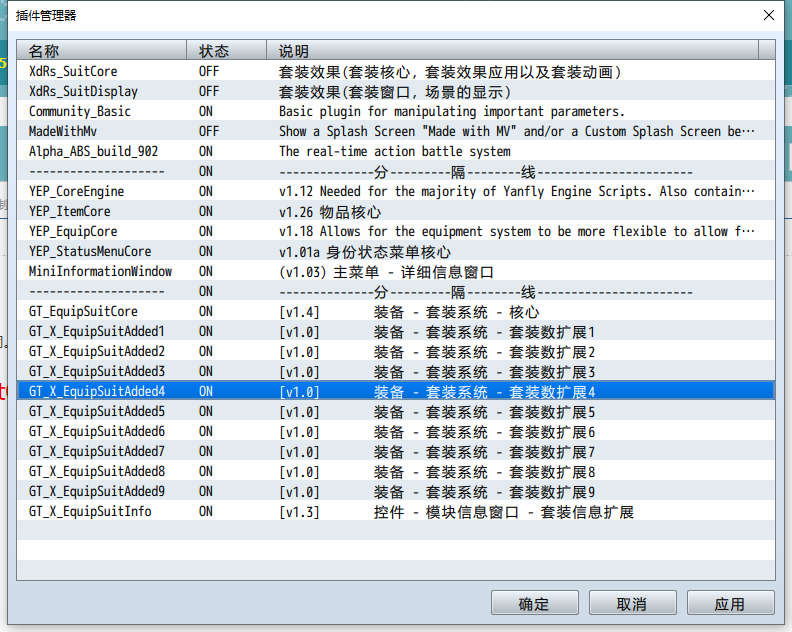Click description 主菜单 - 详细信息窗口
The image size is (792, 632).
coord(413,272)
